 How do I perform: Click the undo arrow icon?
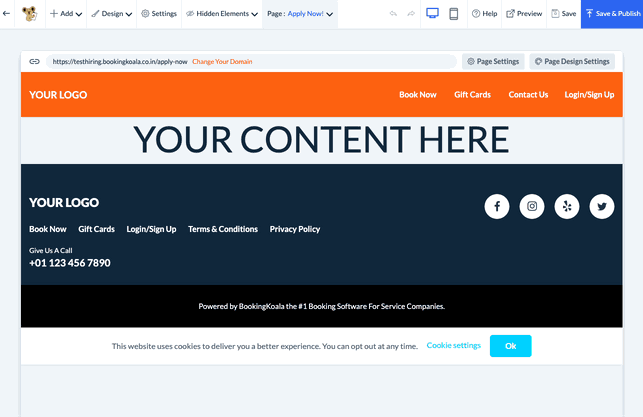[393, 14]
